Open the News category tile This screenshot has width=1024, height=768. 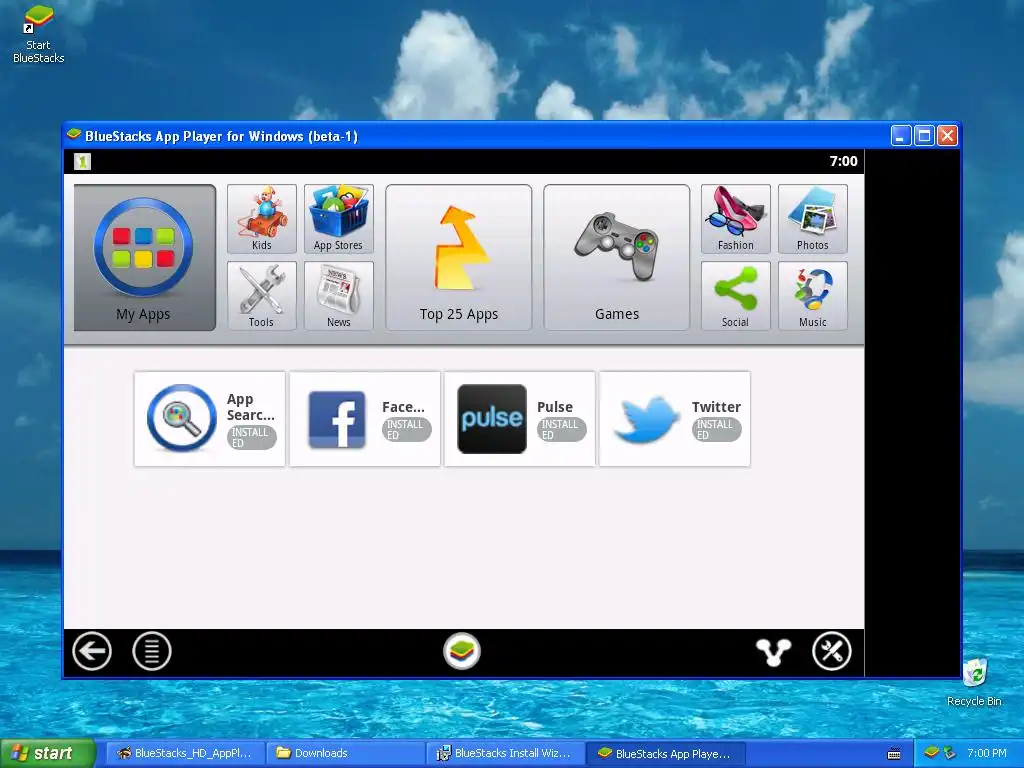coord(339,296)
